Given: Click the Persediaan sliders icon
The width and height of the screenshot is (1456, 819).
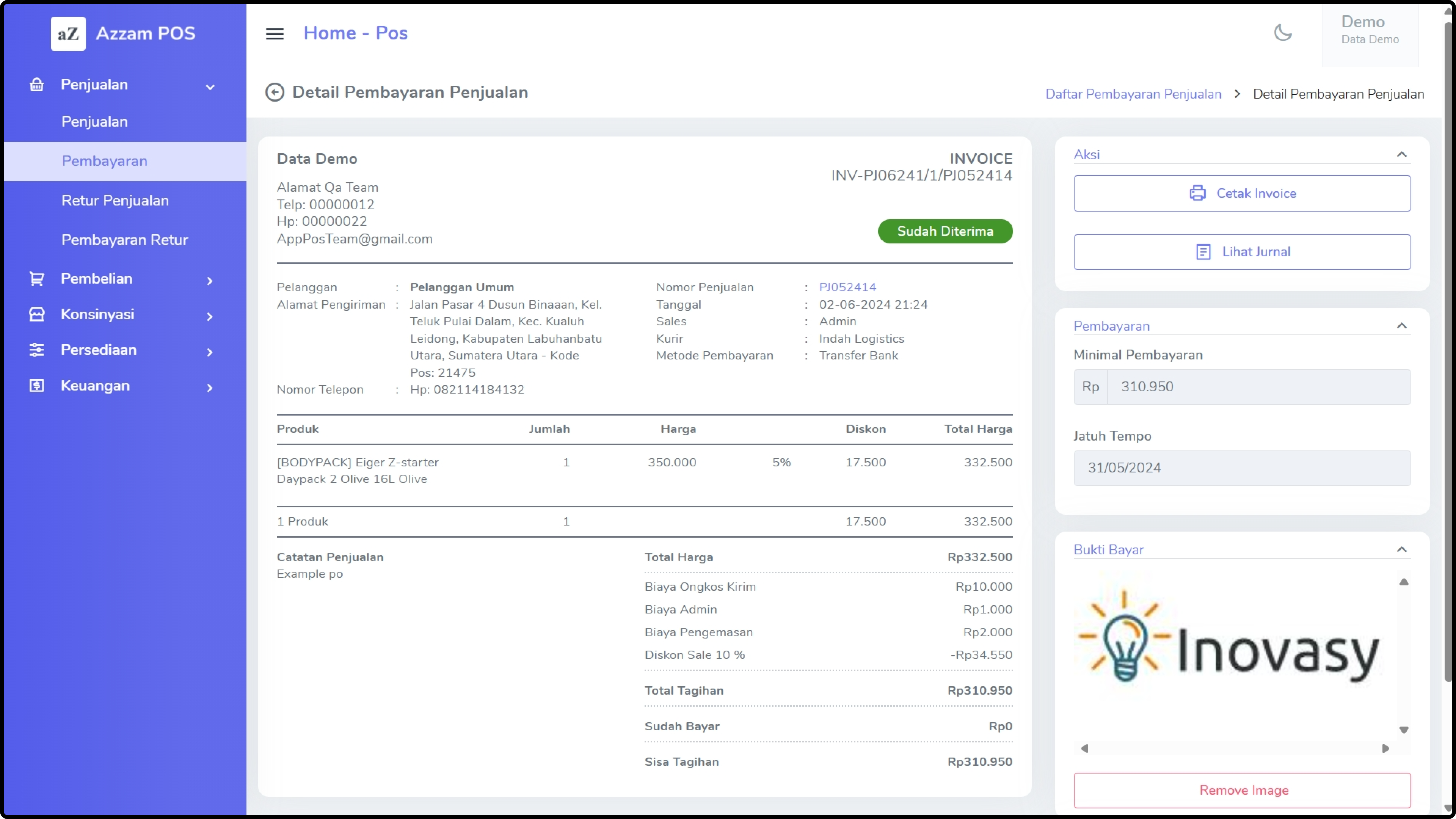Looking at the screenshot, I should [x=37, y=350].
